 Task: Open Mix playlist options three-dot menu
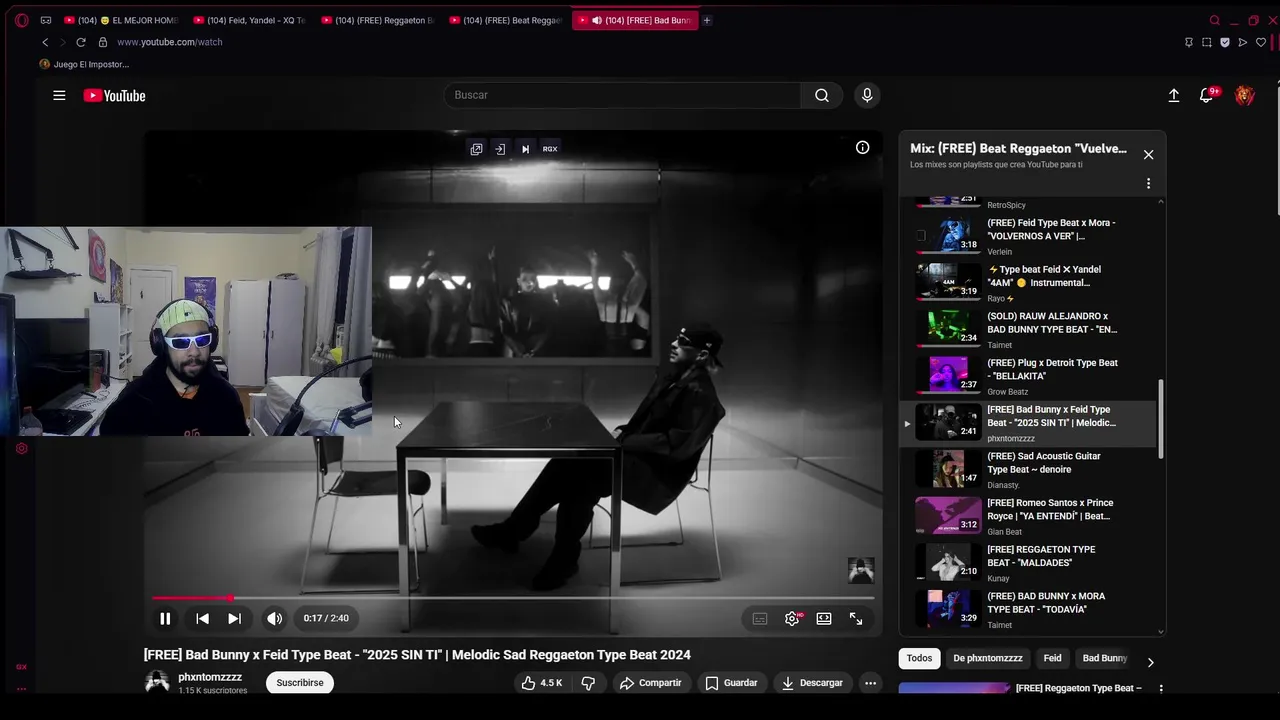tap(1148, 183)
